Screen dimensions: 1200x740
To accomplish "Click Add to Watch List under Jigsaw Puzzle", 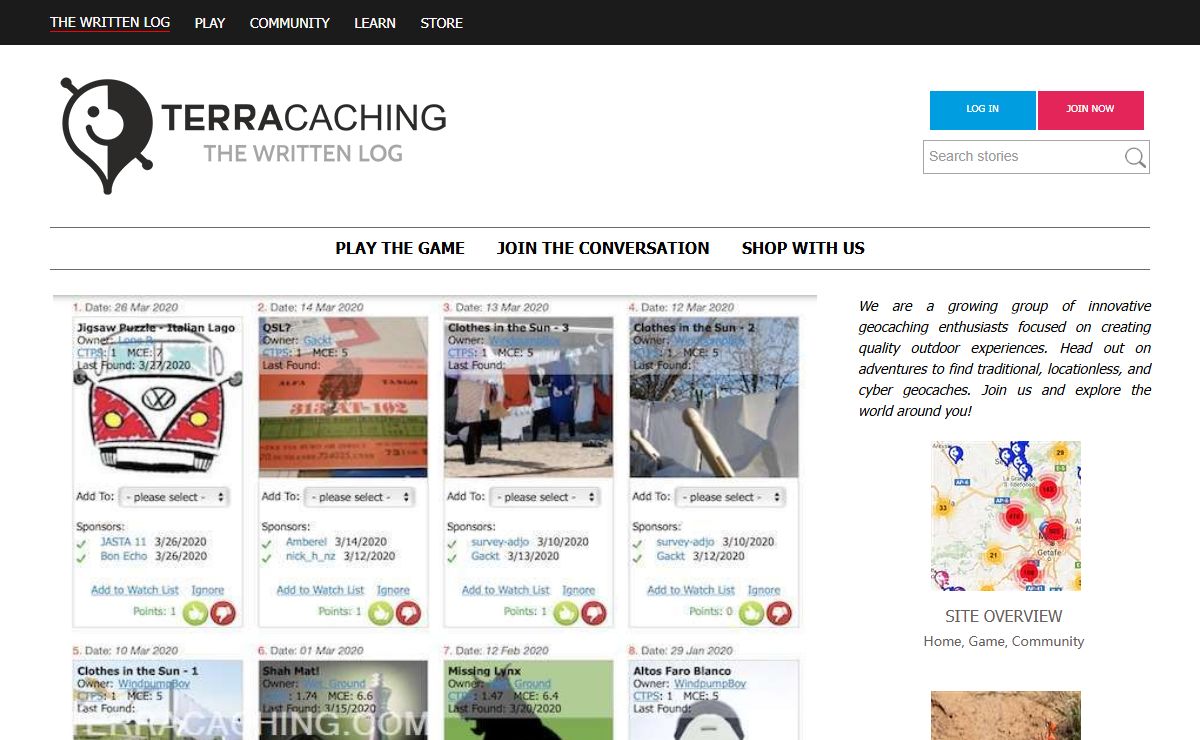I will coord(135,590).
